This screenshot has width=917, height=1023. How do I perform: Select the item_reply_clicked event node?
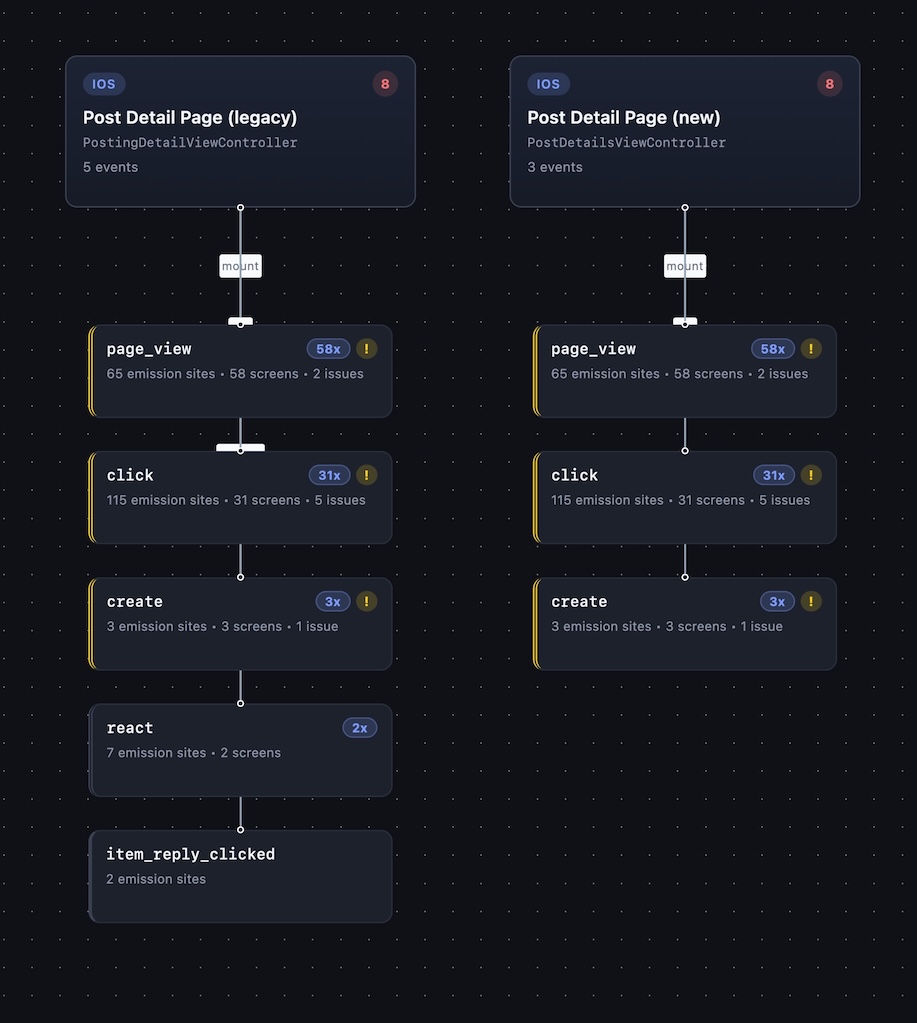click(240, 876)
